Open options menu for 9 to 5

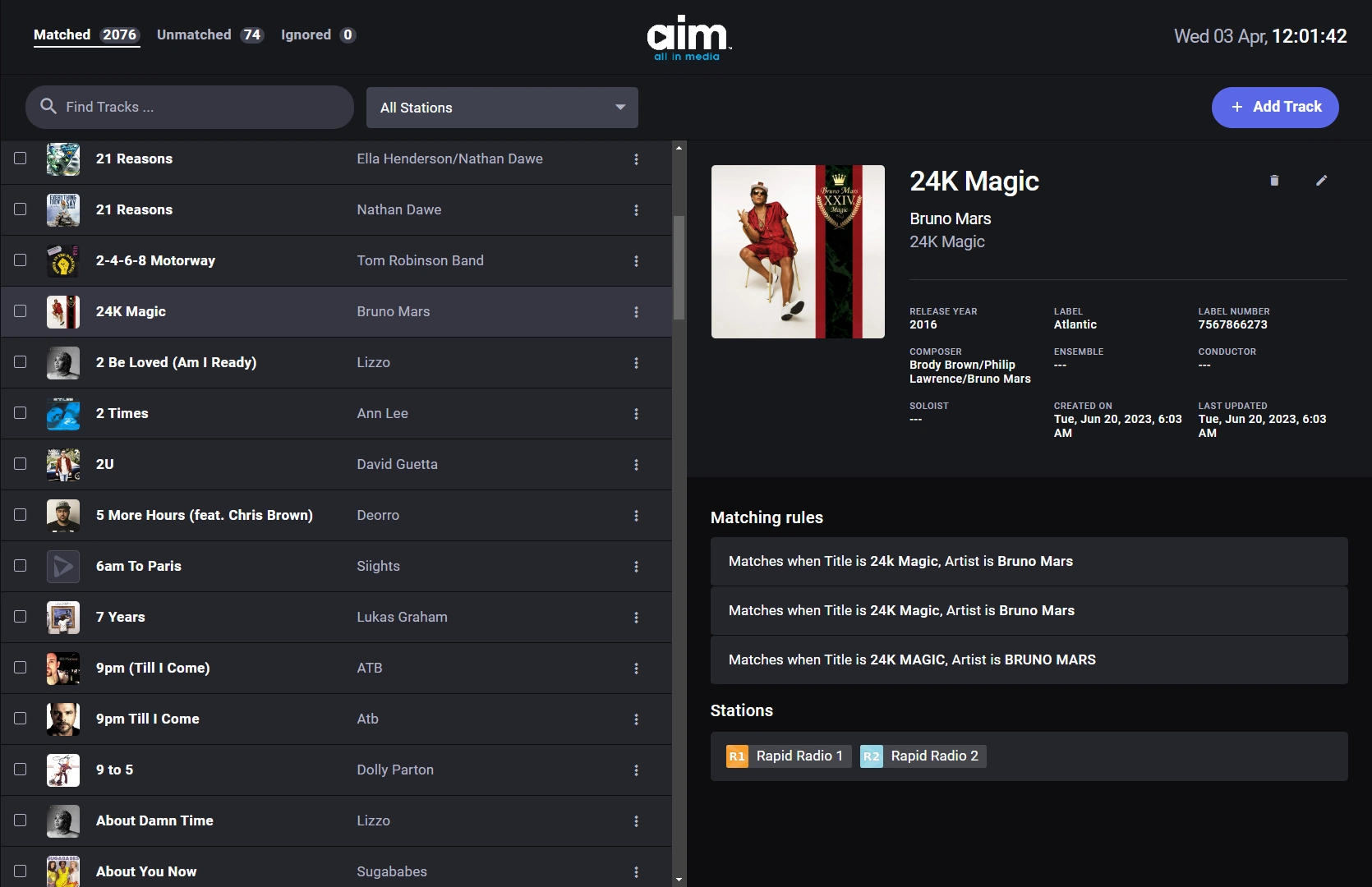pyautogui.click(x=636, y=770)
